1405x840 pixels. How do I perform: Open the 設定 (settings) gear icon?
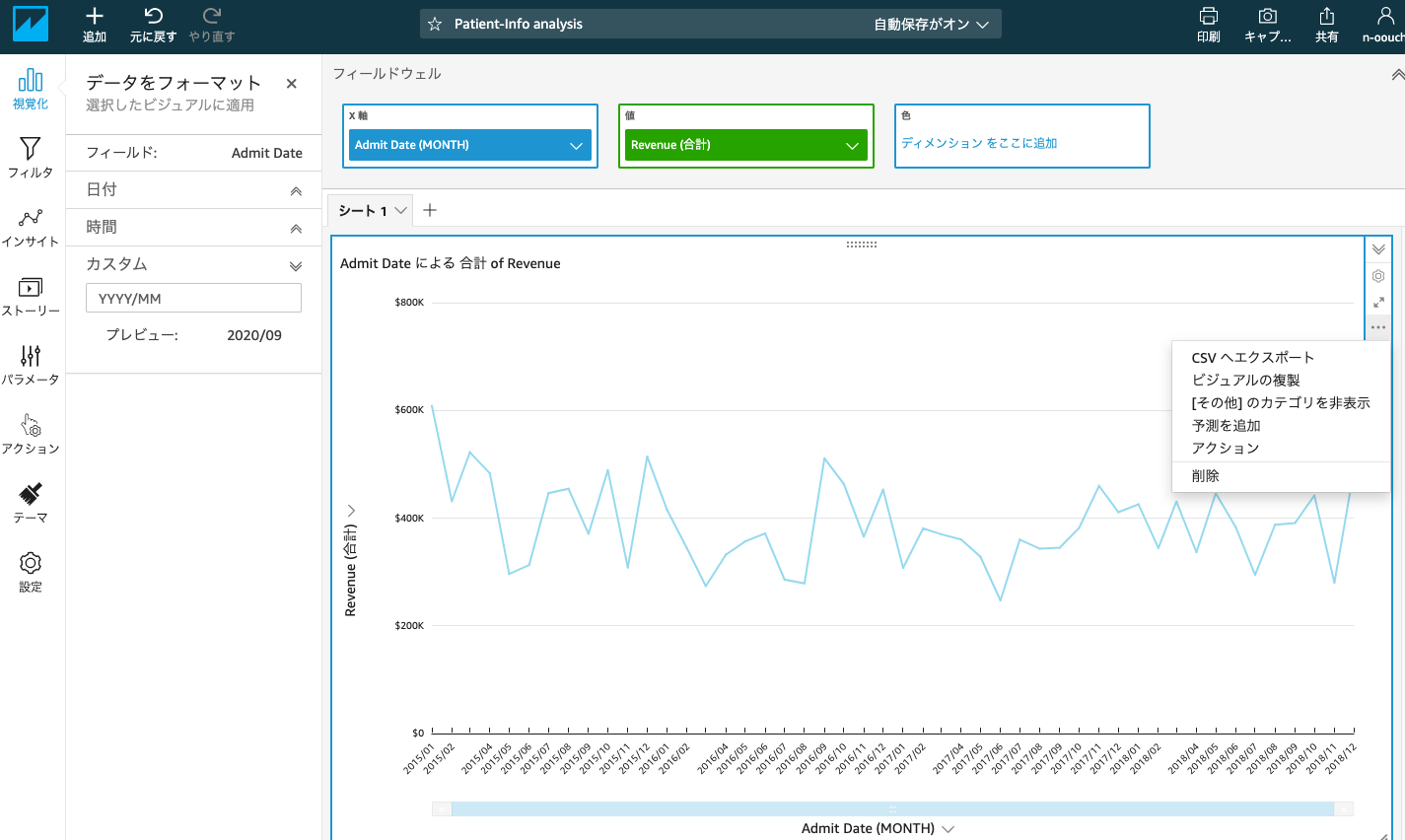click(x=31, y=563)
